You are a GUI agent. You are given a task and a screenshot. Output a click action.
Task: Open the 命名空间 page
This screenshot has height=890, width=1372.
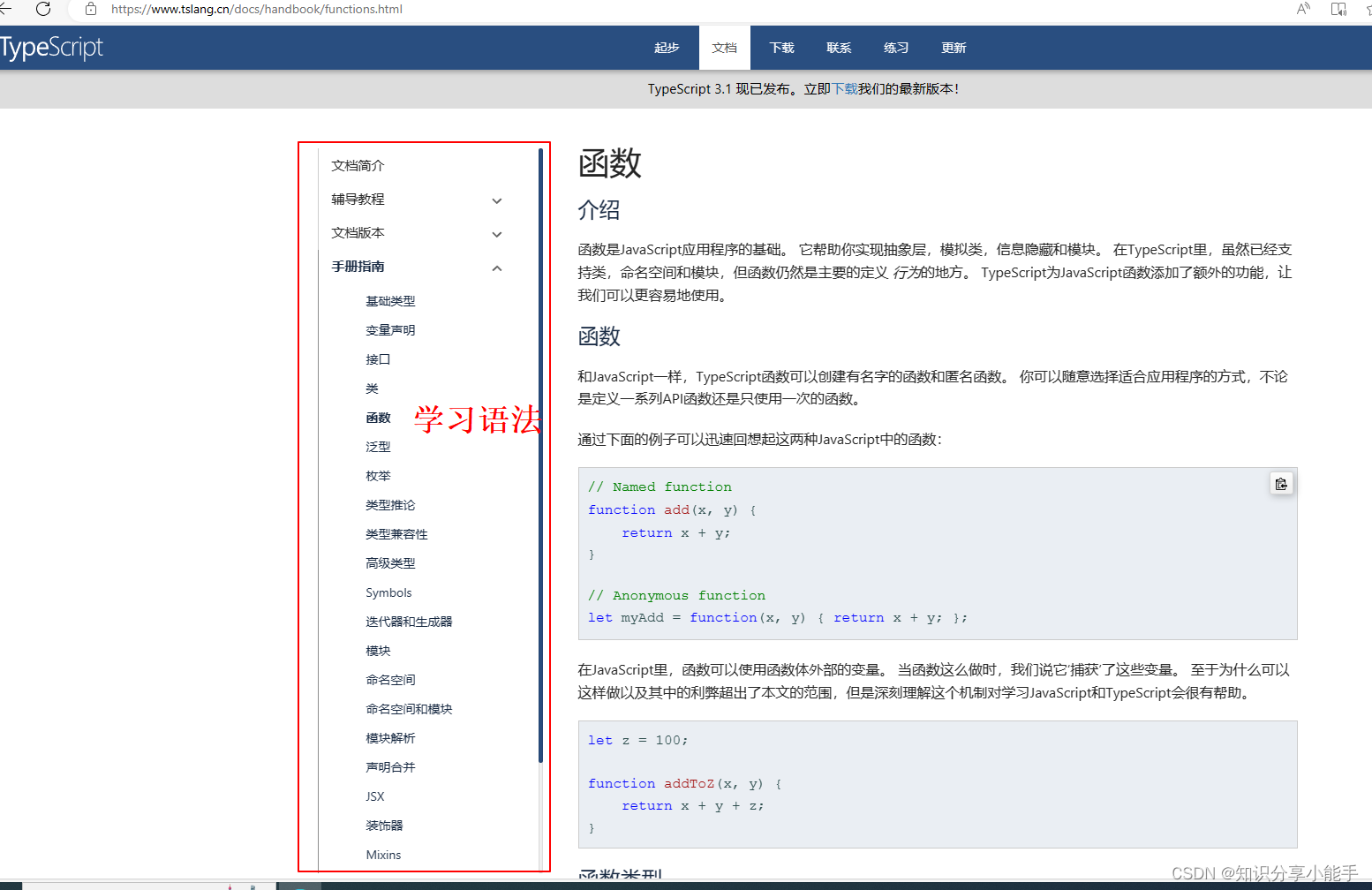(390, 680)
